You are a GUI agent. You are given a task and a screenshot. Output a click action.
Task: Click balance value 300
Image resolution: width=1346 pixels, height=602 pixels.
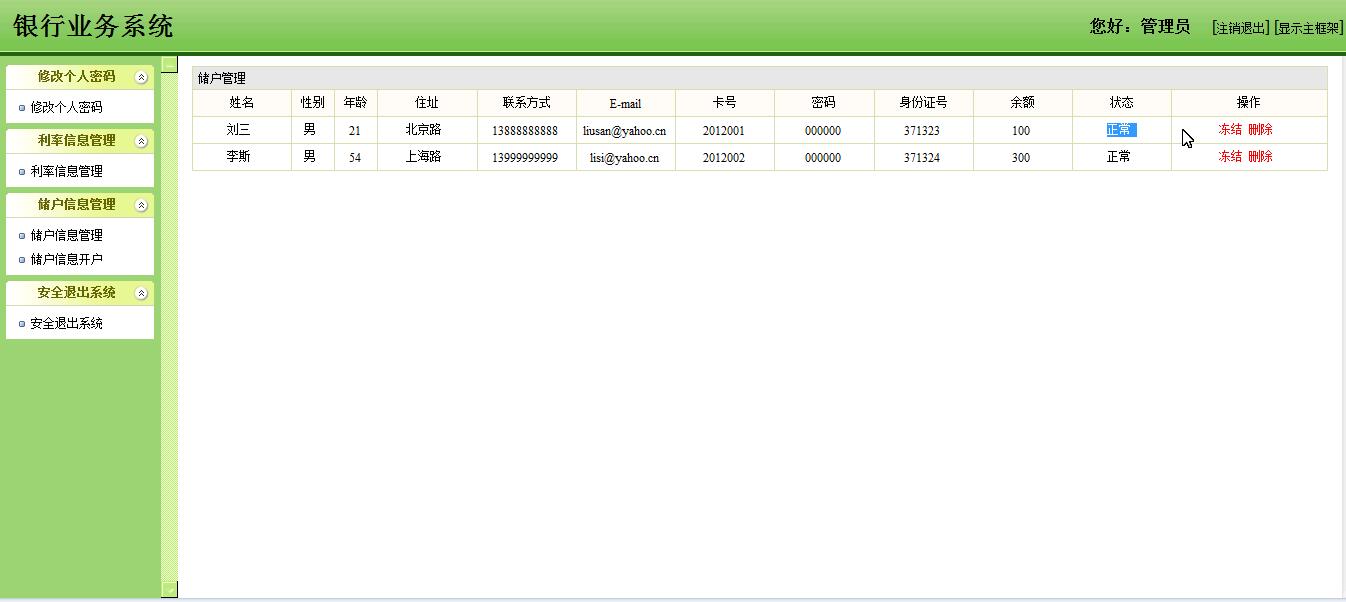1021,158
